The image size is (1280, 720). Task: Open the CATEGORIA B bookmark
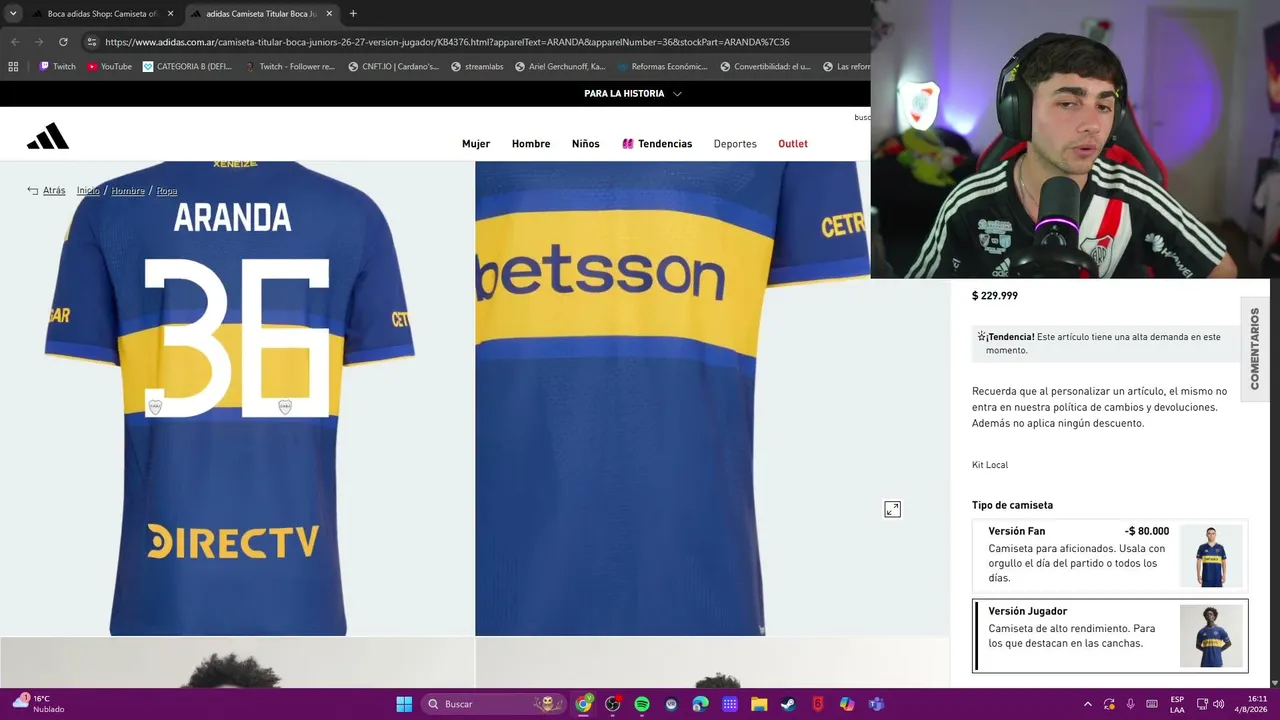point(187,67)
